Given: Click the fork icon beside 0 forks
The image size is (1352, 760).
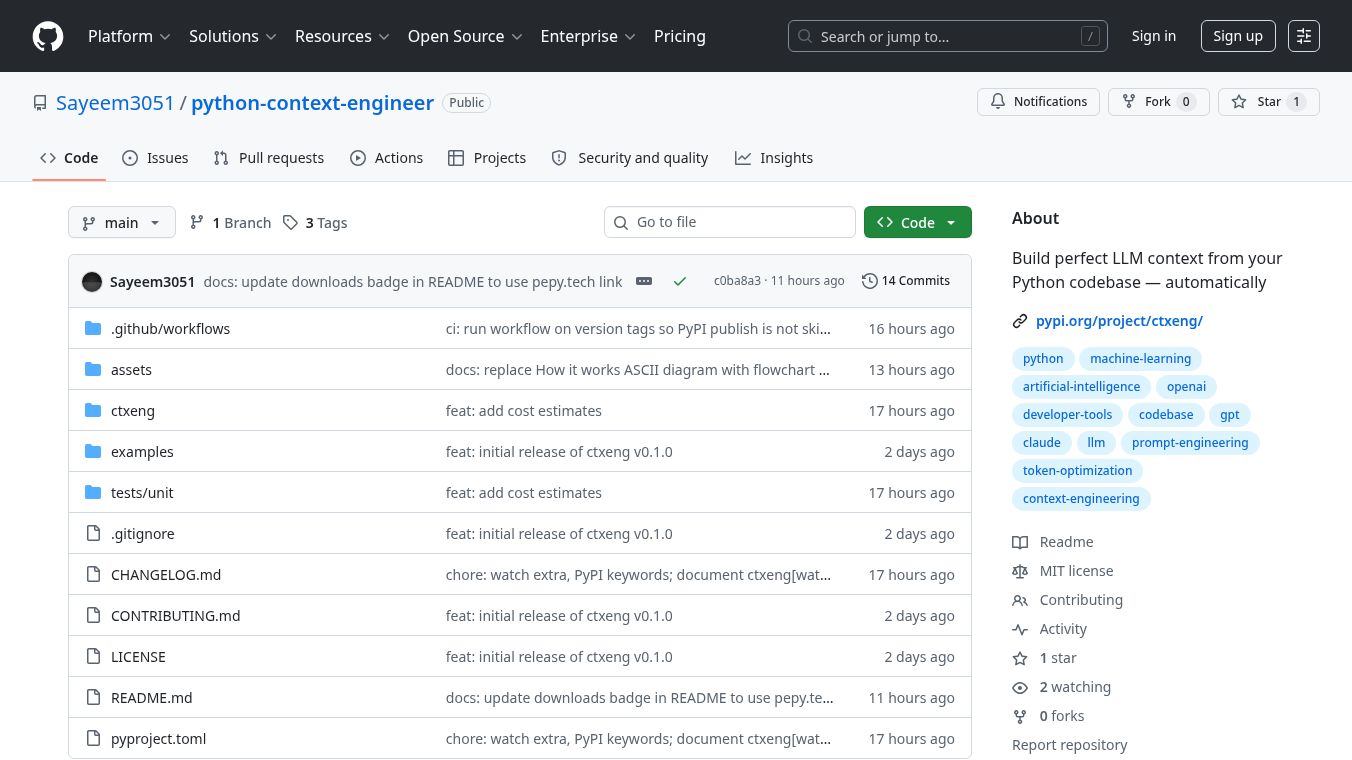Looking at the screenshot, I should click(x=1020, y=716).
